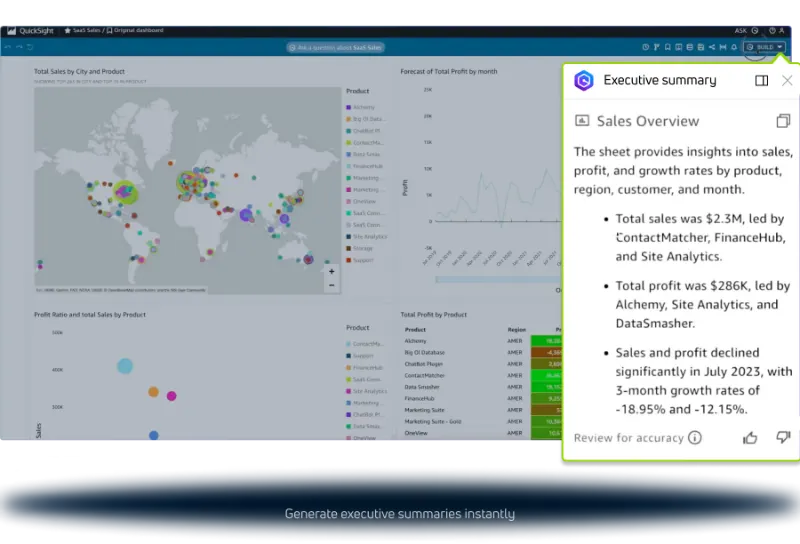Click the orange bubble in the scatter chart
Viewport: 800px width, 544px height.
[153, 392]
